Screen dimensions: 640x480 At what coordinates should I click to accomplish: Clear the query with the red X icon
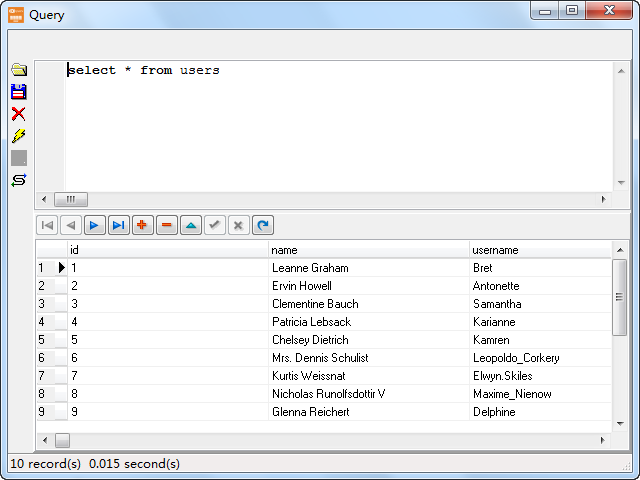18,114
